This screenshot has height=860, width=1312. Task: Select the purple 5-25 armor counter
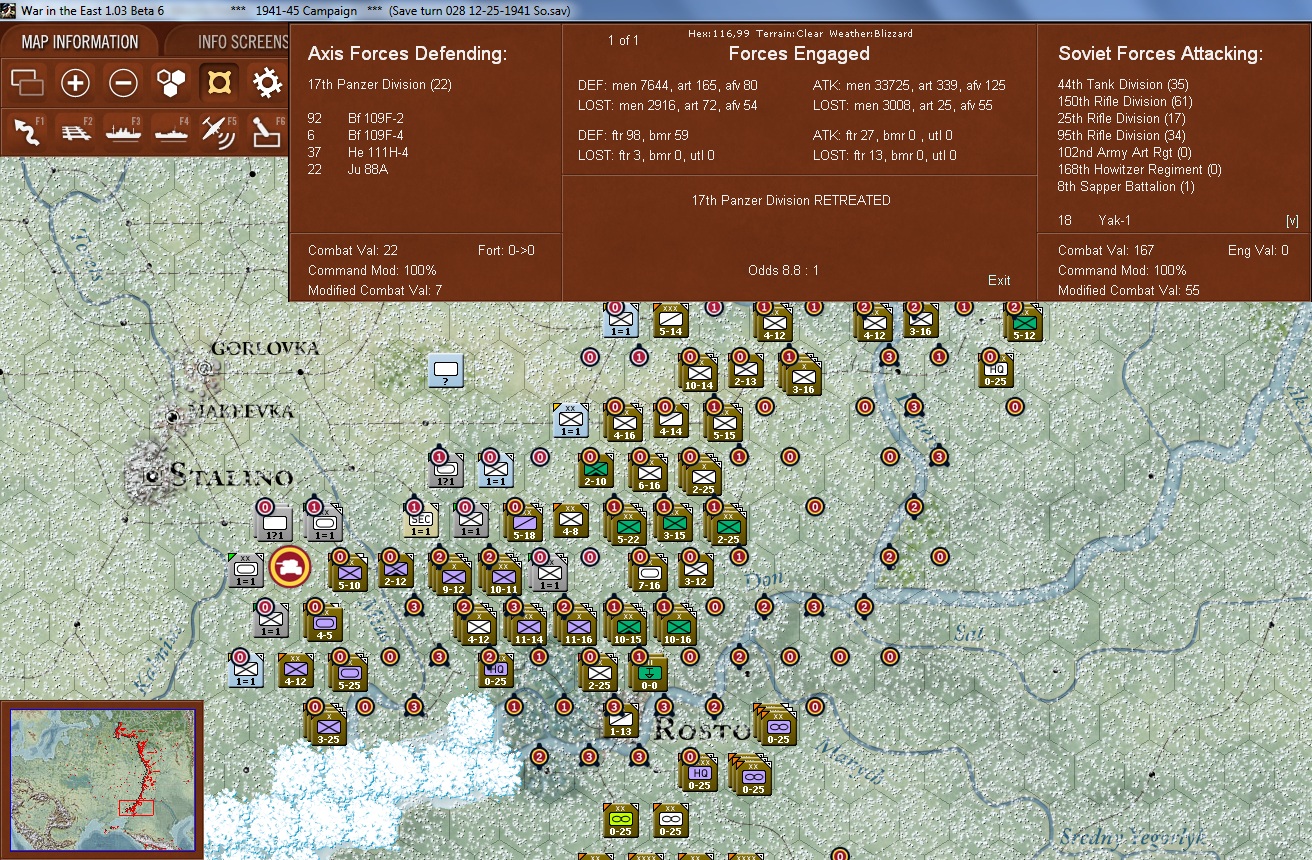(349, 673)
